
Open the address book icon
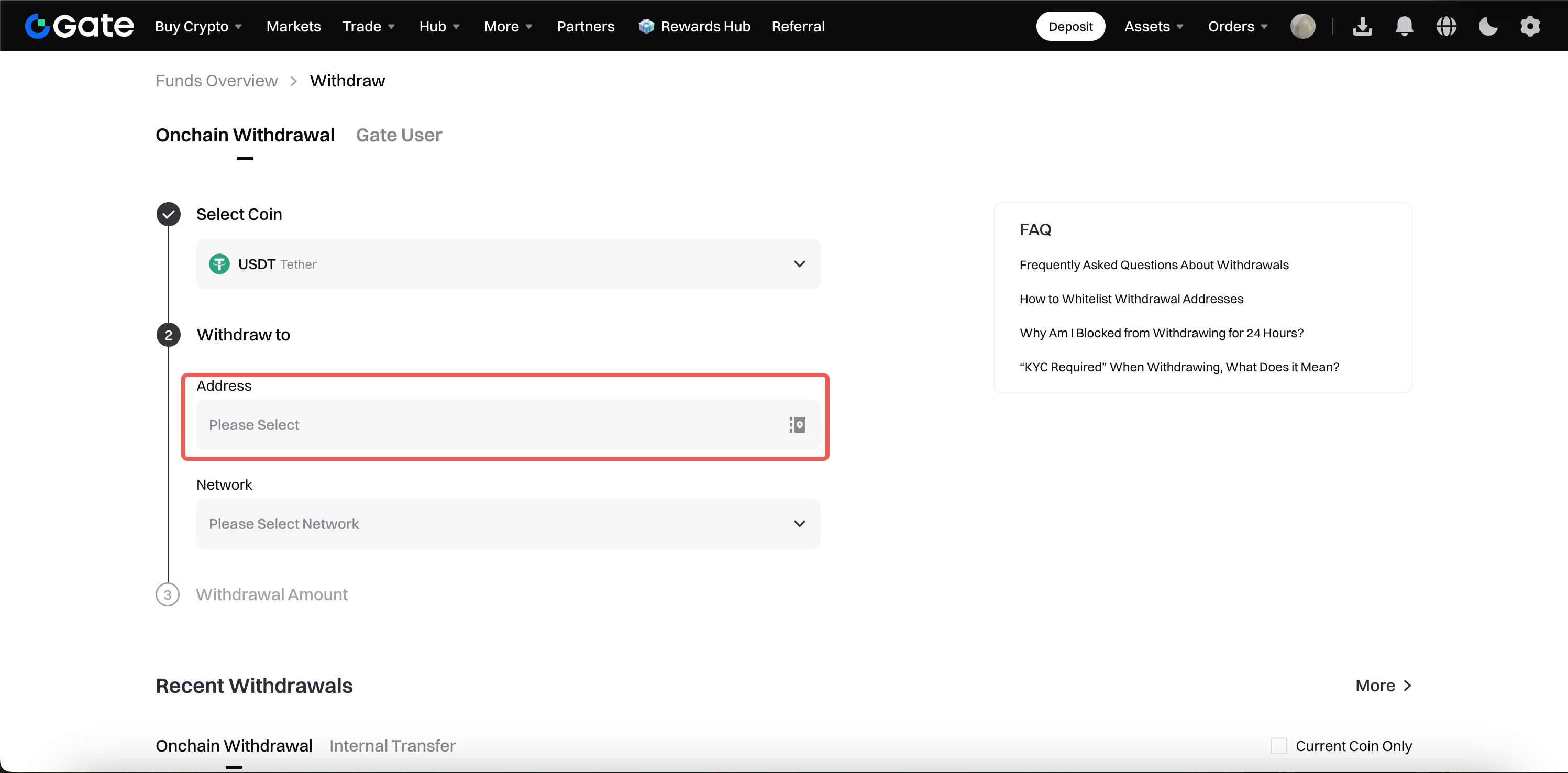coord(798,425)
